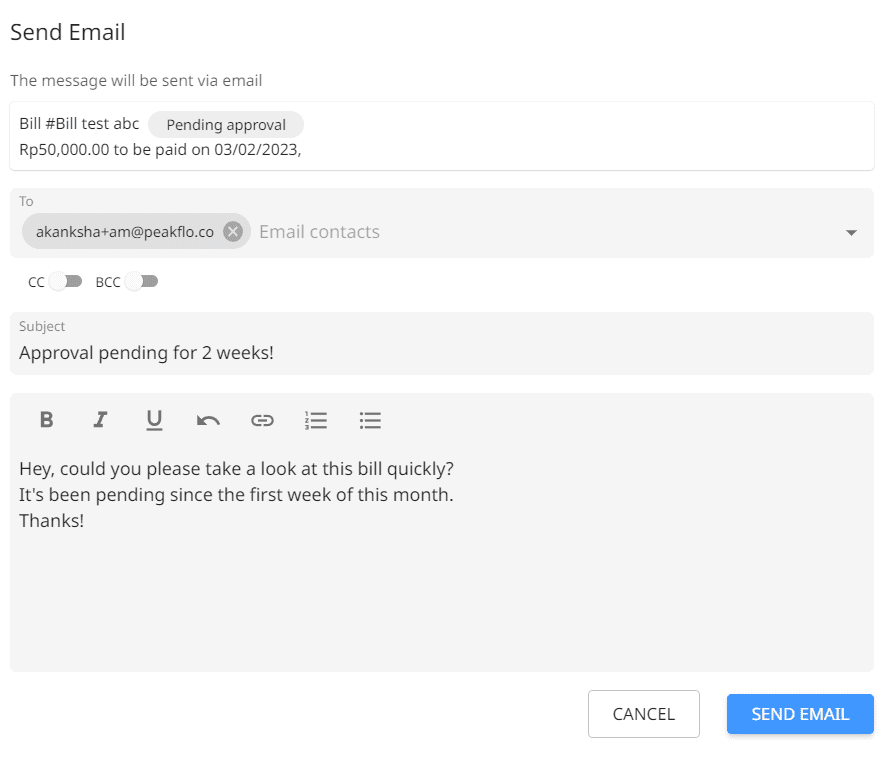Viewport: 883px width, 759px height.
Task: Undo the last edit with the arrow icon
Action: coord(208,420)
